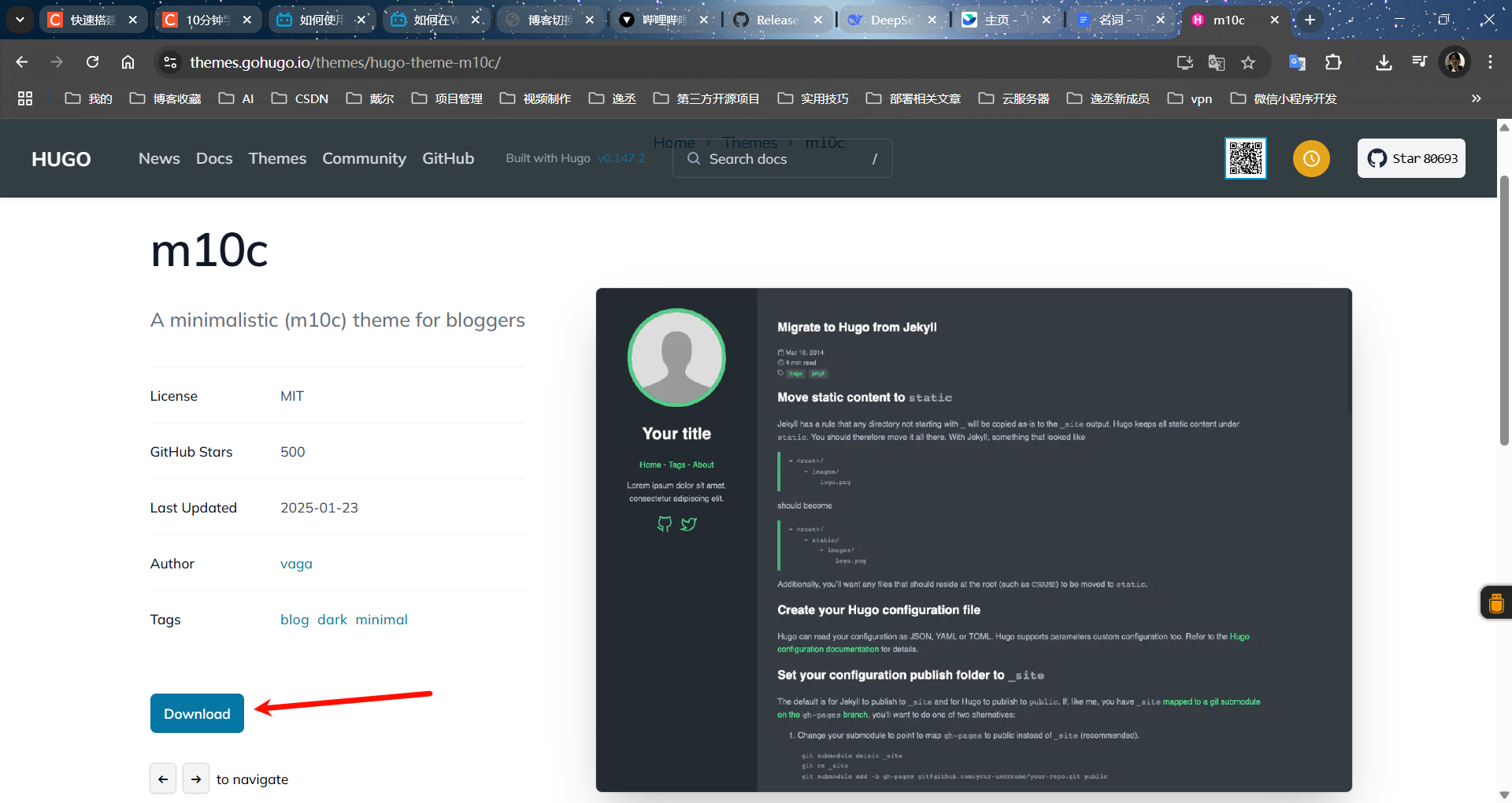Open the 视频制作 bookmark folder
1512x803 pixels.
click(x=535, y=98)
